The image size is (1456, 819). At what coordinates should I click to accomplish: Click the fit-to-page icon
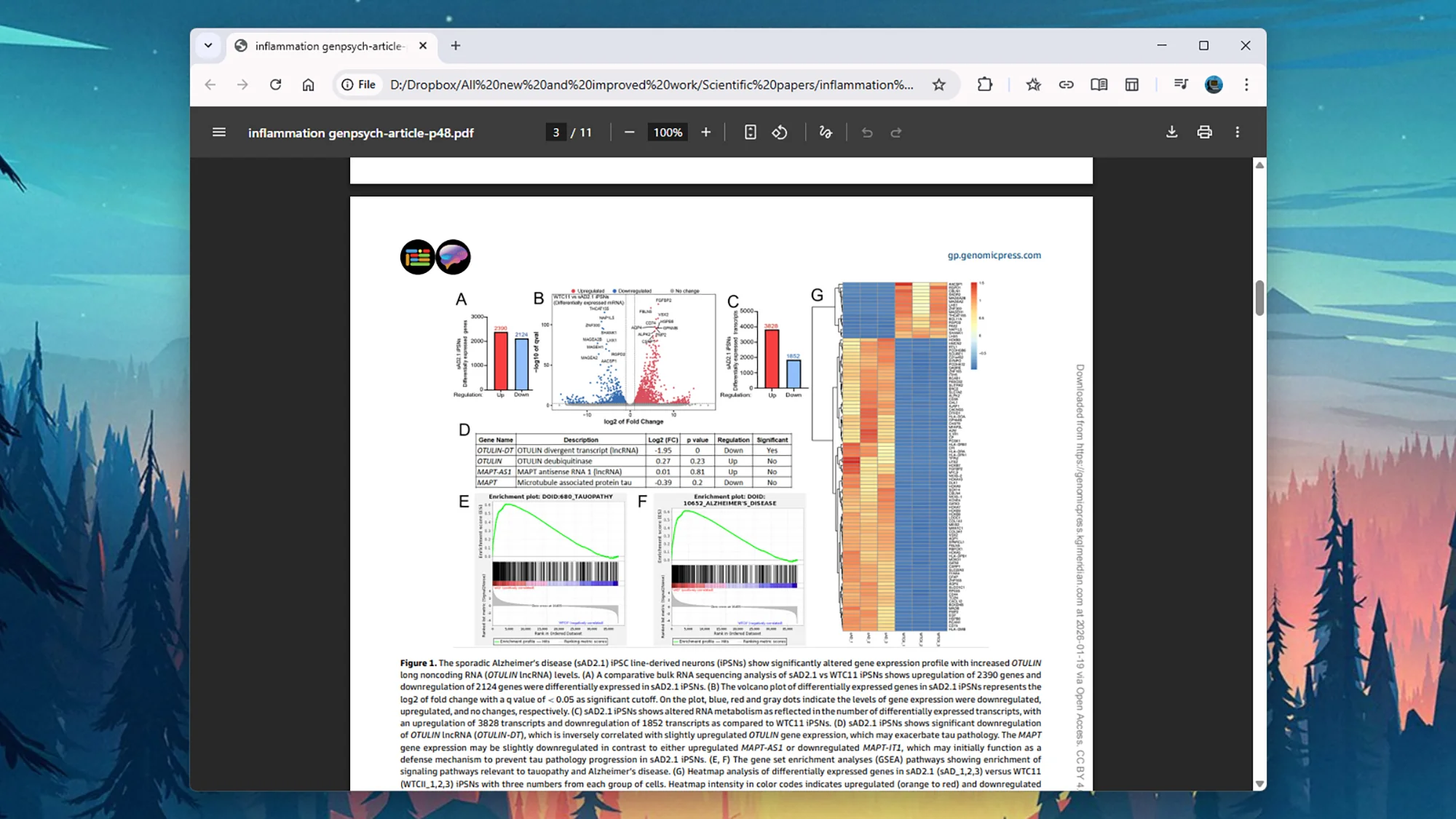tap(750, 132)
